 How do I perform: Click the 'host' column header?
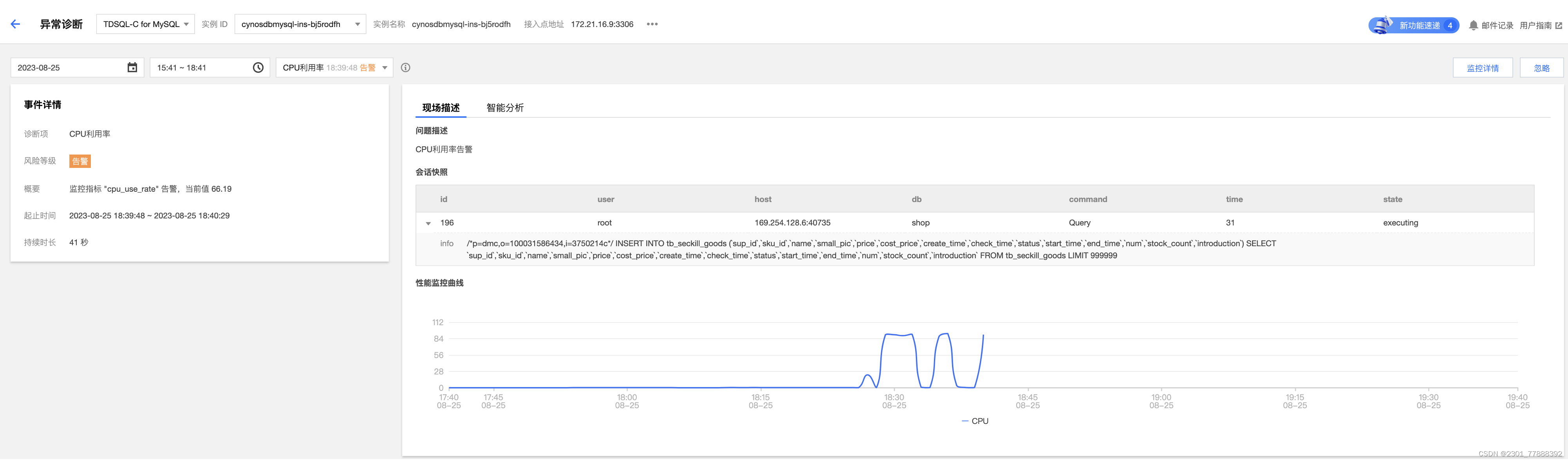[762, 199]
